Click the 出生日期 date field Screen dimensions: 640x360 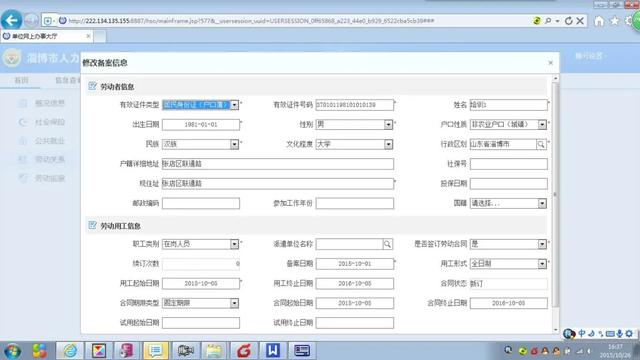click(x=201, y=124)
